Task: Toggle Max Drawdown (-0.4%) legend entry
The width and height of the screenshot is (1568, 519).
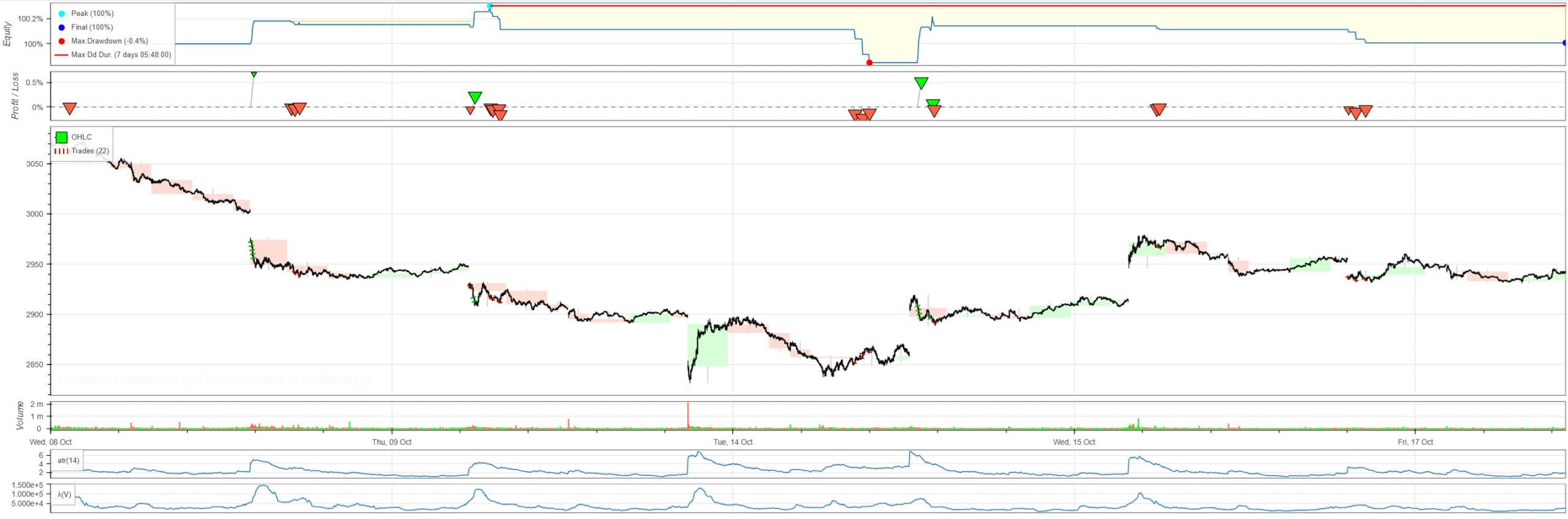Action: pos(109,41)
